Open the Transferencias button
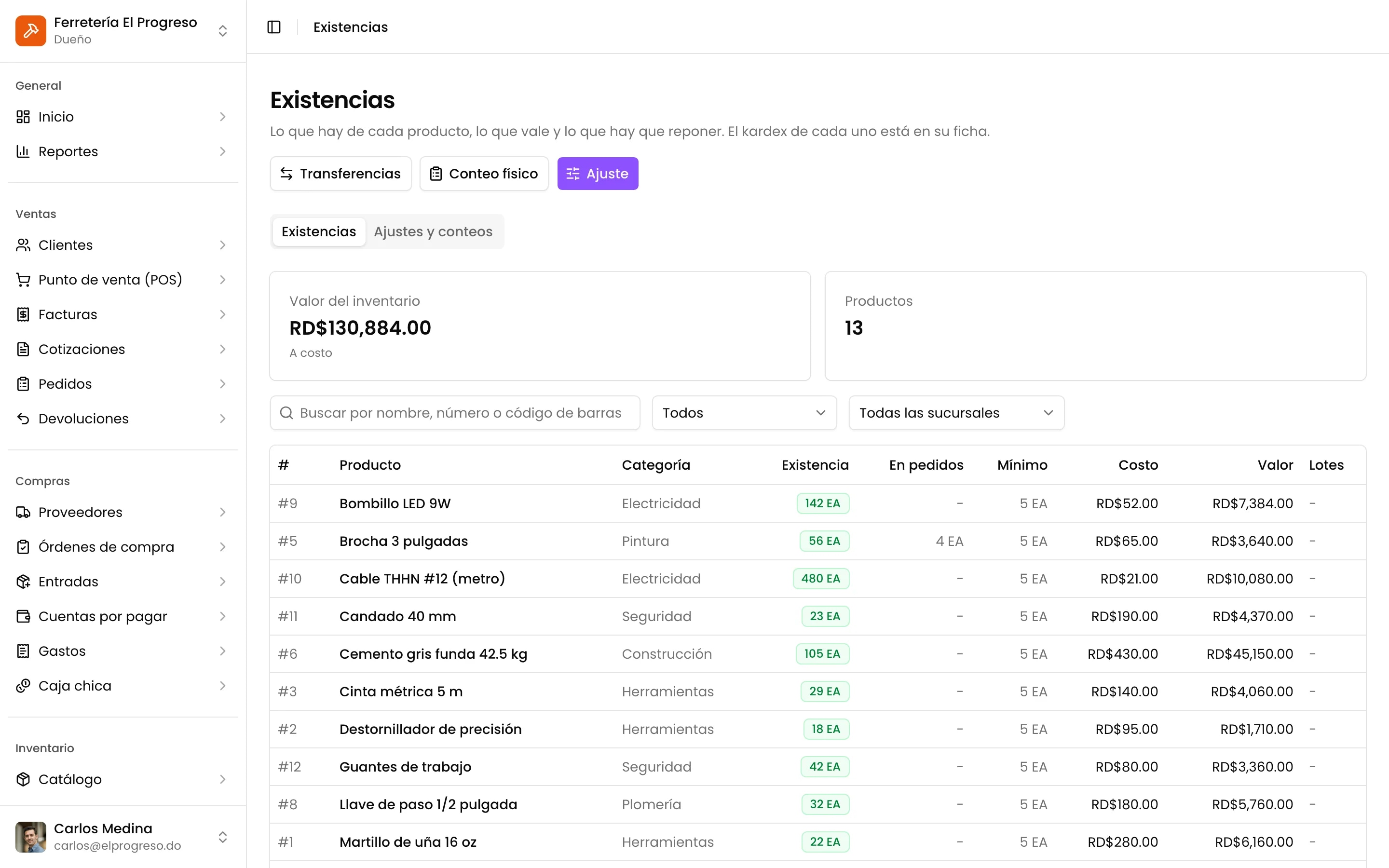The width and height of the screenshot is (1389, 868). coord(340,174)
